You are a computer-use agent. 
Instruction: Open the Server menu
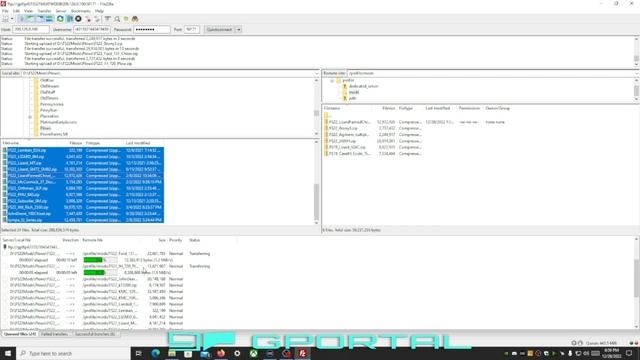click(x=61, y=11)
